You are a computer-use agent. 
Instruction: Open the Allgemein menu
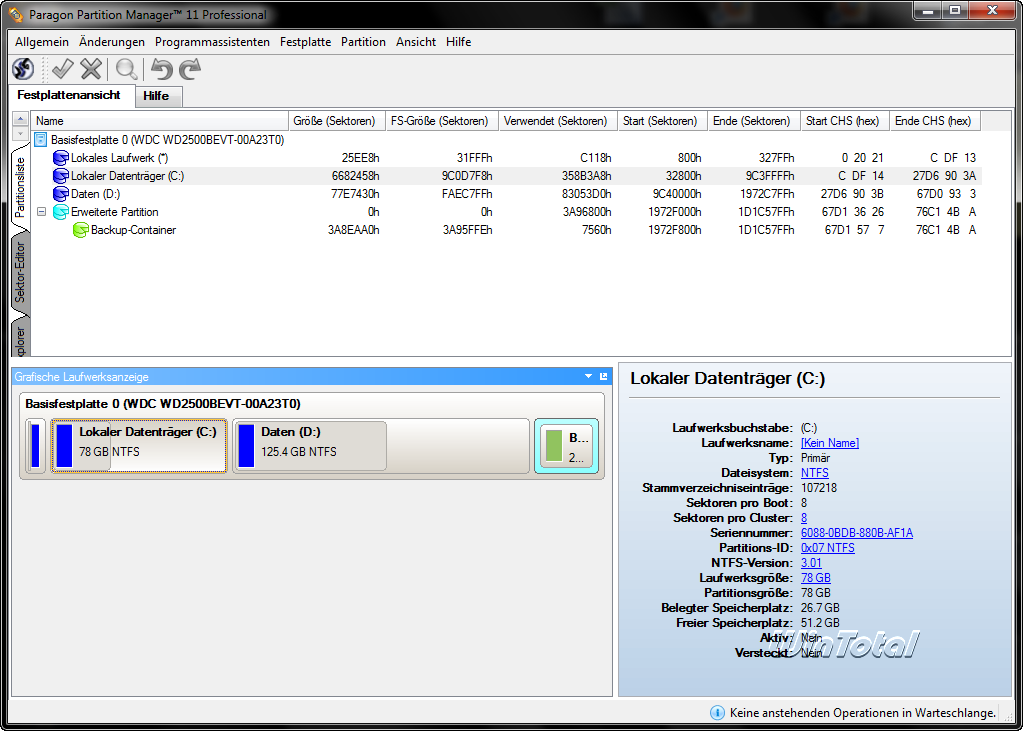pos(42,42)
